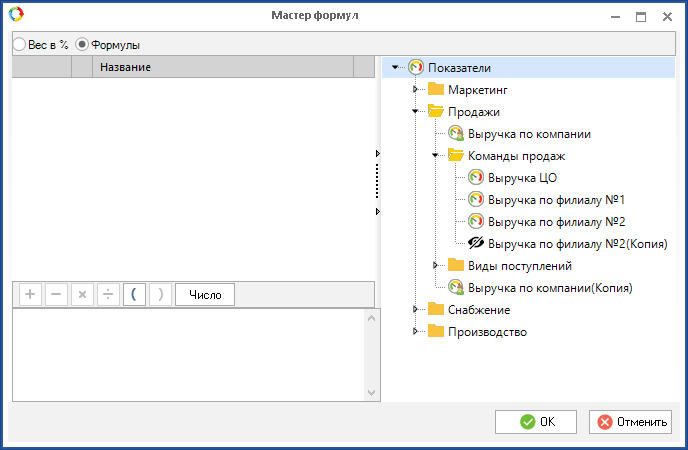Click the Отменить button
688x450 pixels.
pyautogui.click(x=630, y=422)
